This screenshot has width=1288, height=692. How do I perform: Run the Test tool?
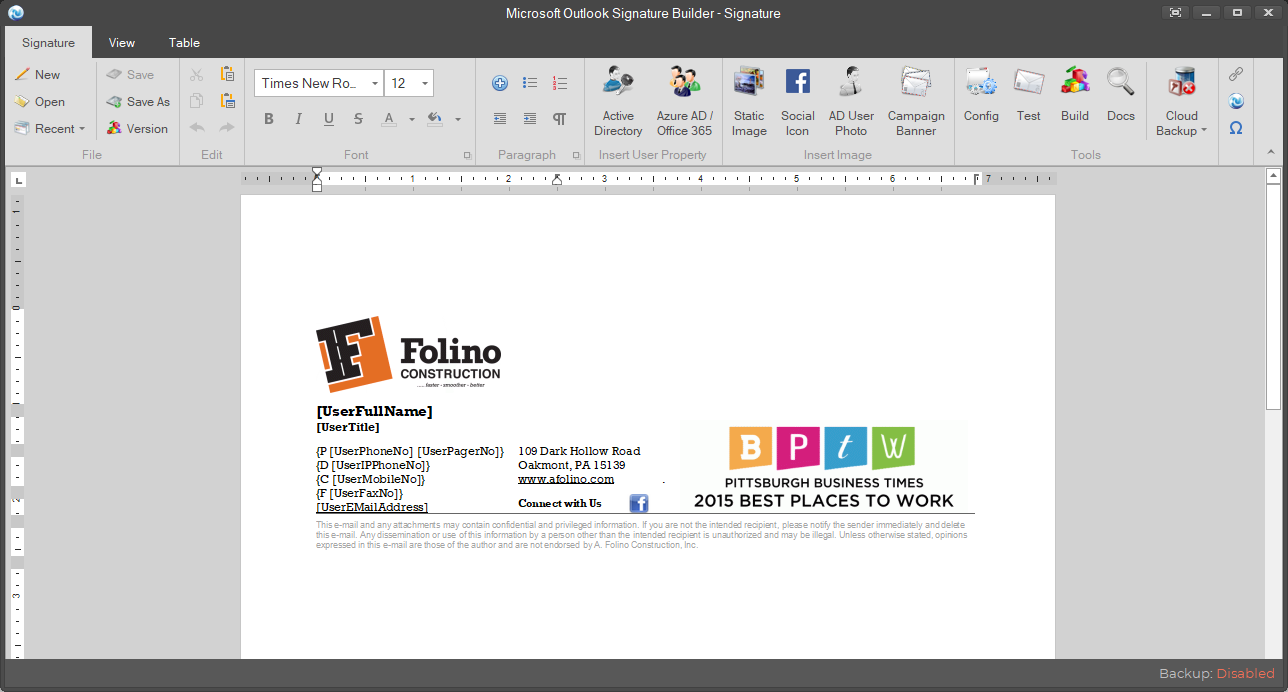(1029, 95)
